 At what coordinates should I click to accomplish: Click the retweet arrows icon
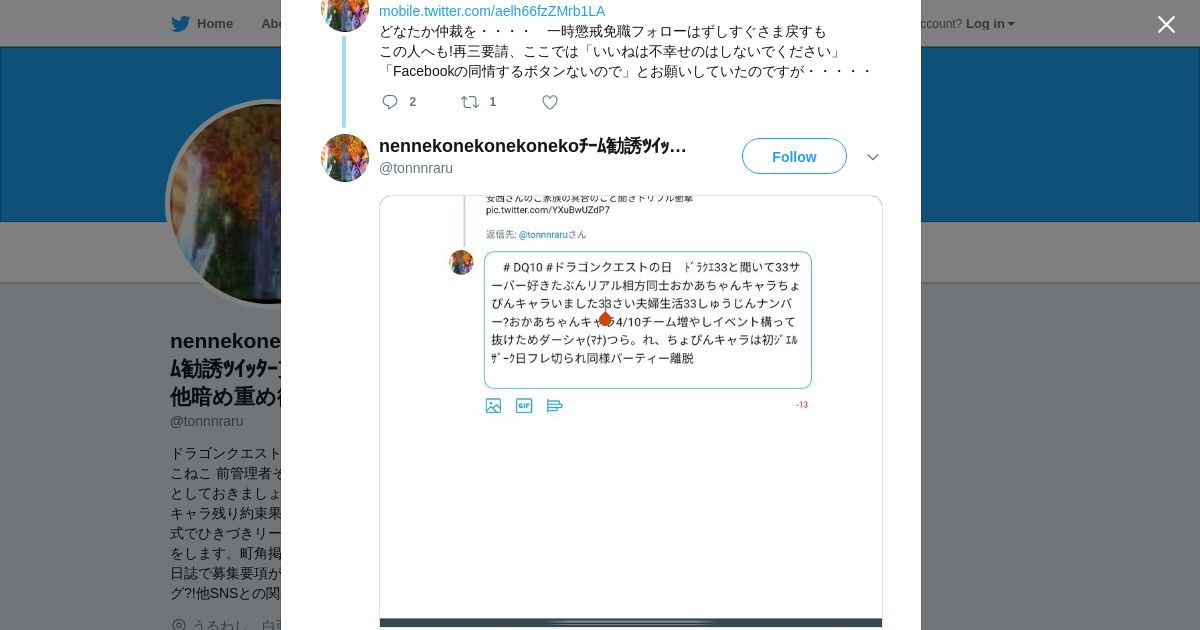point(469,102)
